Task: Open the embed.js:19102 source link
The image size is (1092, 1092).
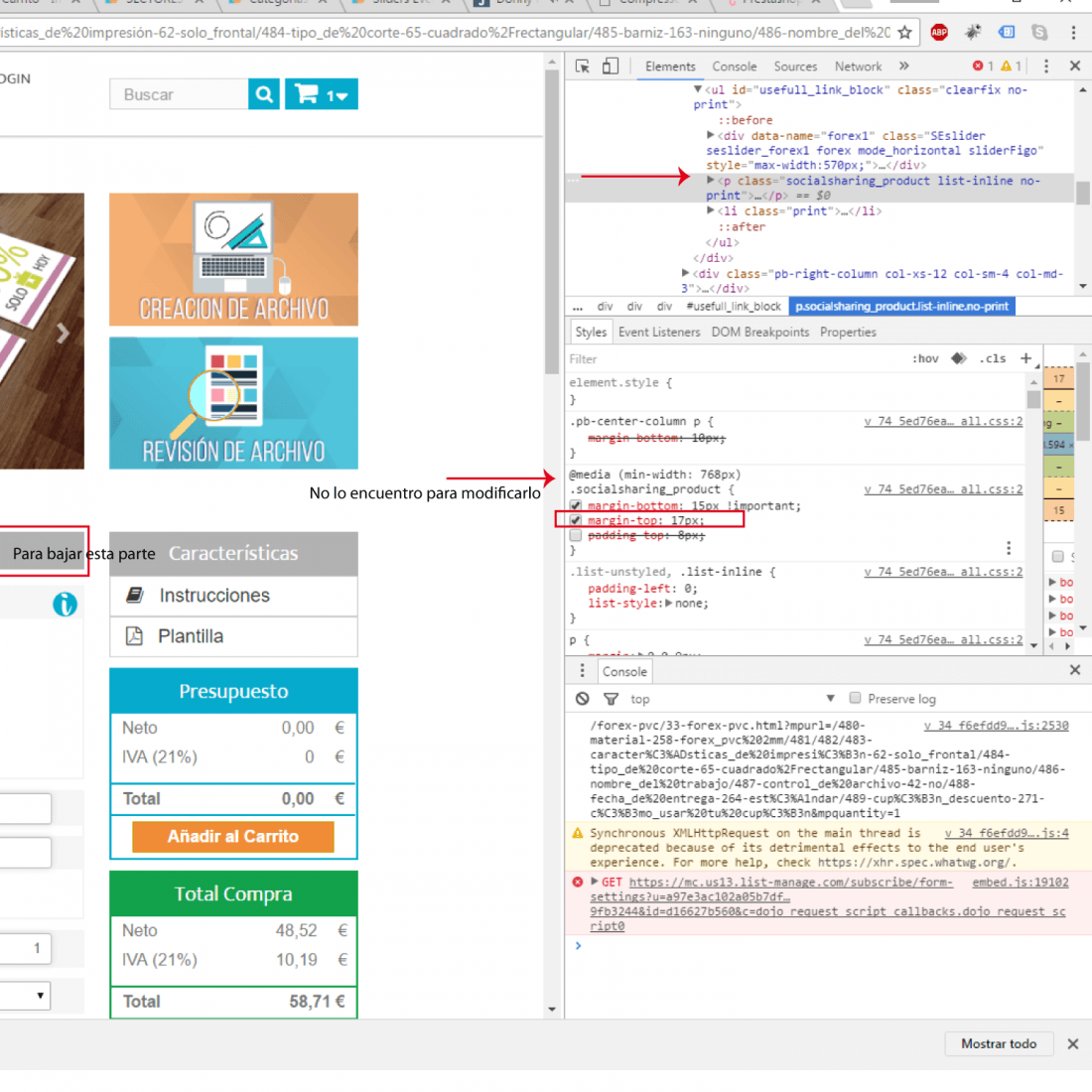Action: (x=1020, y=882)
